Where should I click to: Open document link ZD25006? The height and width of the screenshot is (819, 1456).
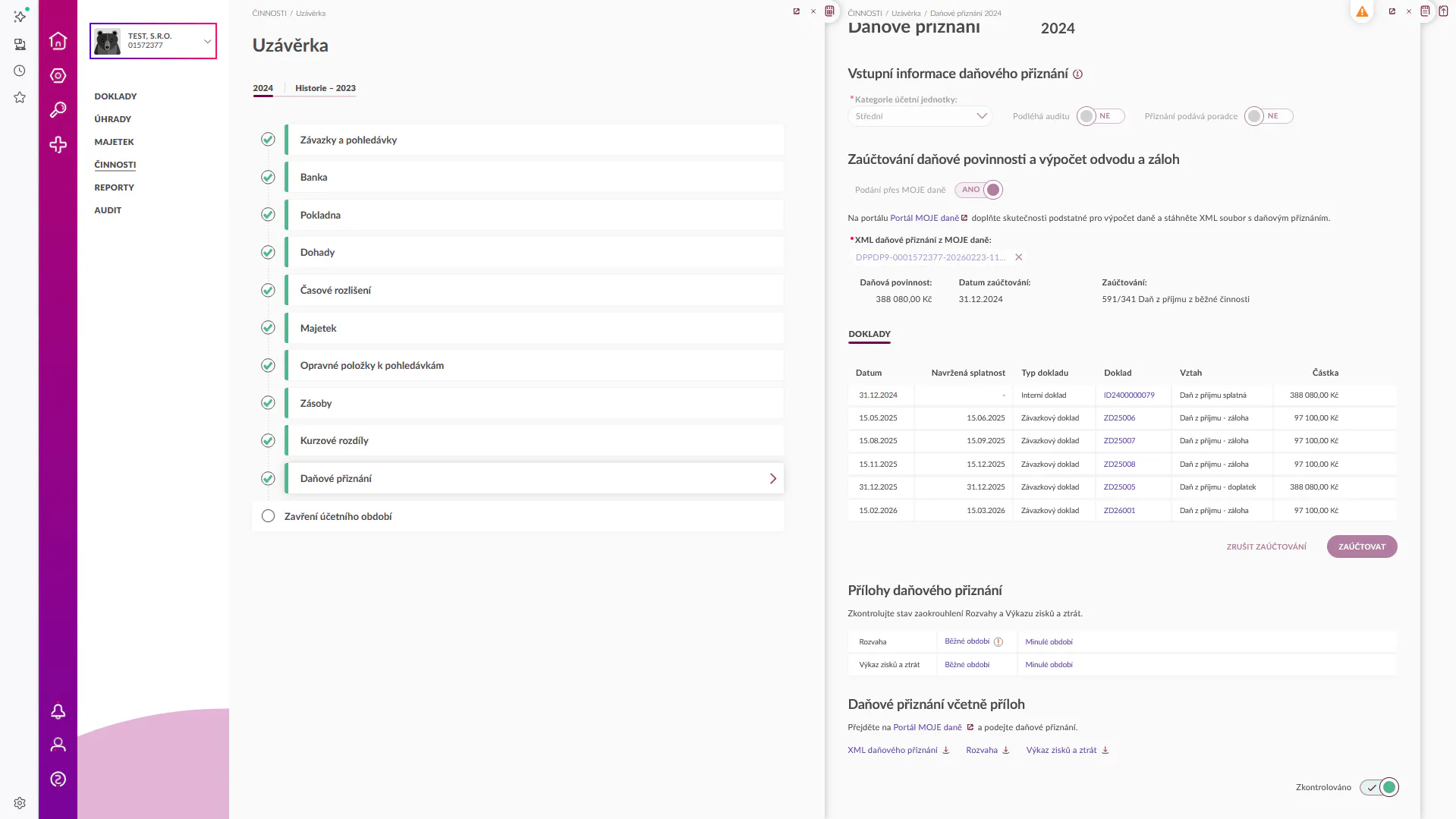coord(1119,418)
